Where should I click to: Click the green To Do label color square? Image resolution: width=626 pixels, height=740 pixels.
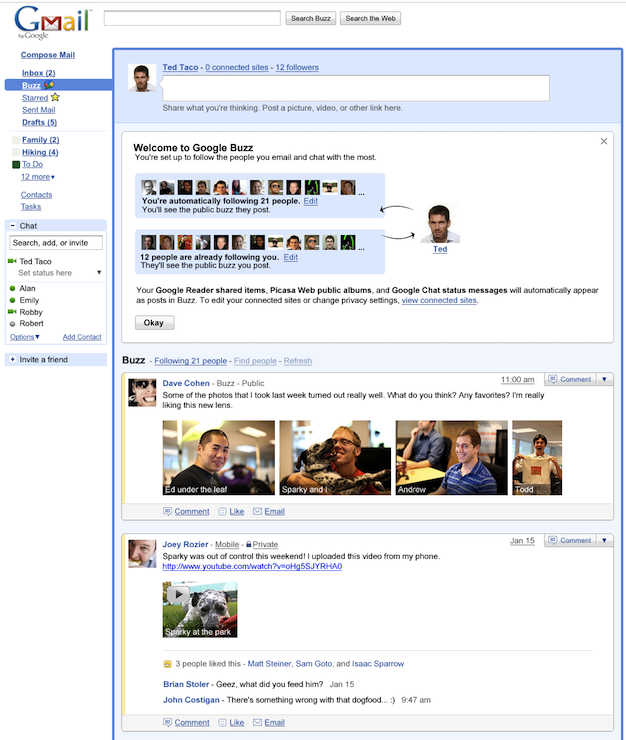point(15,164)
